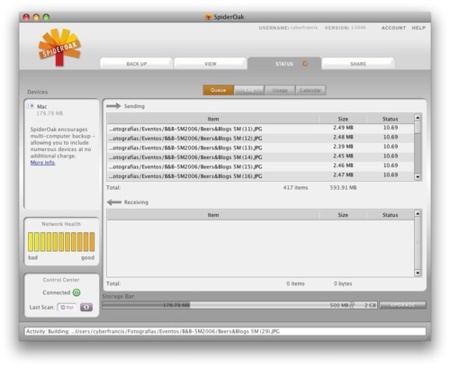The image size is (450, 367).
Task: Open the Help menu
Action: [x=418, y=28]
